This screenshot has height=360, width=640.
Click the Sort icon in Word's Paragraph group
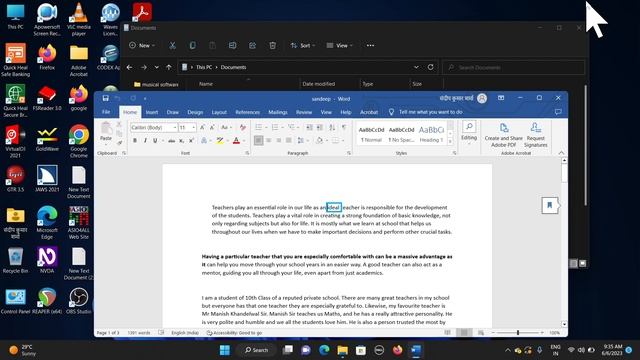[332, 128]
